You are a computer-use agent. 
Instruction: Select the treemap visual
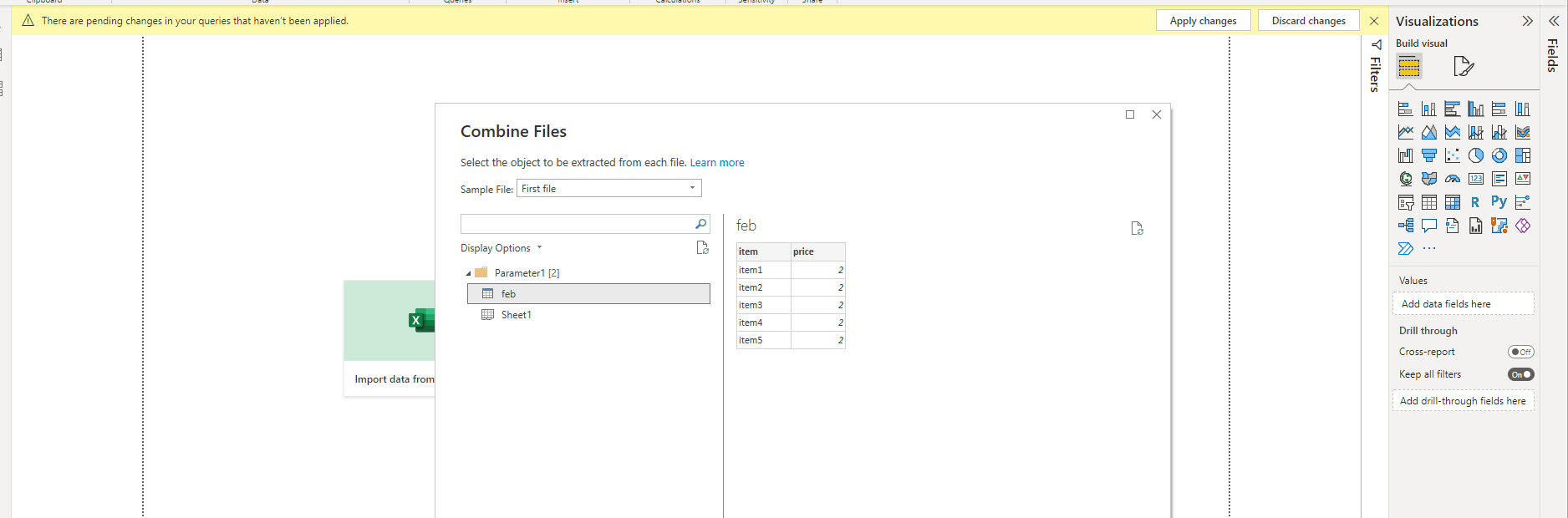coord(1523,155)
